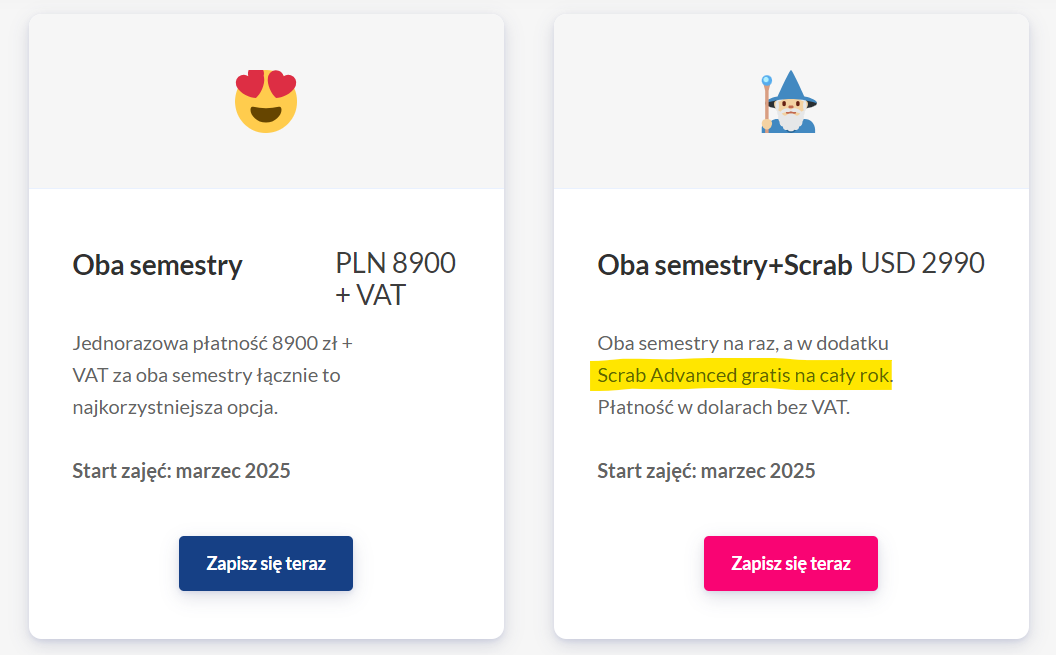Click the PLN 8900 + VAT price
The height and width of the screenshot is (655, 1056).
396,279
